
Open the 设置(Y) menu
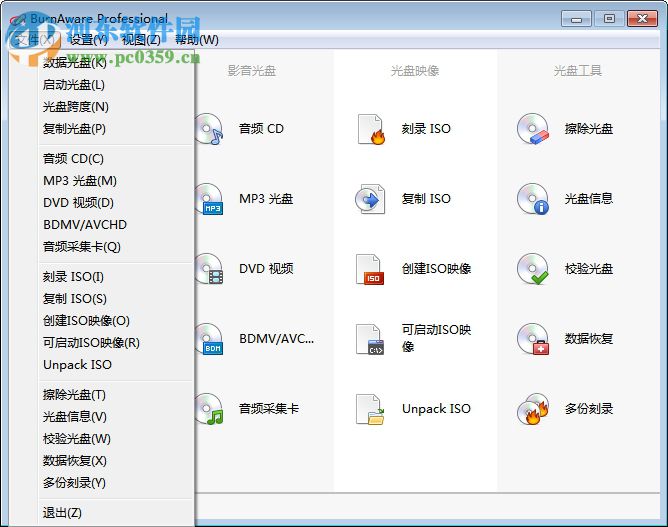click(x=89, y=40)
